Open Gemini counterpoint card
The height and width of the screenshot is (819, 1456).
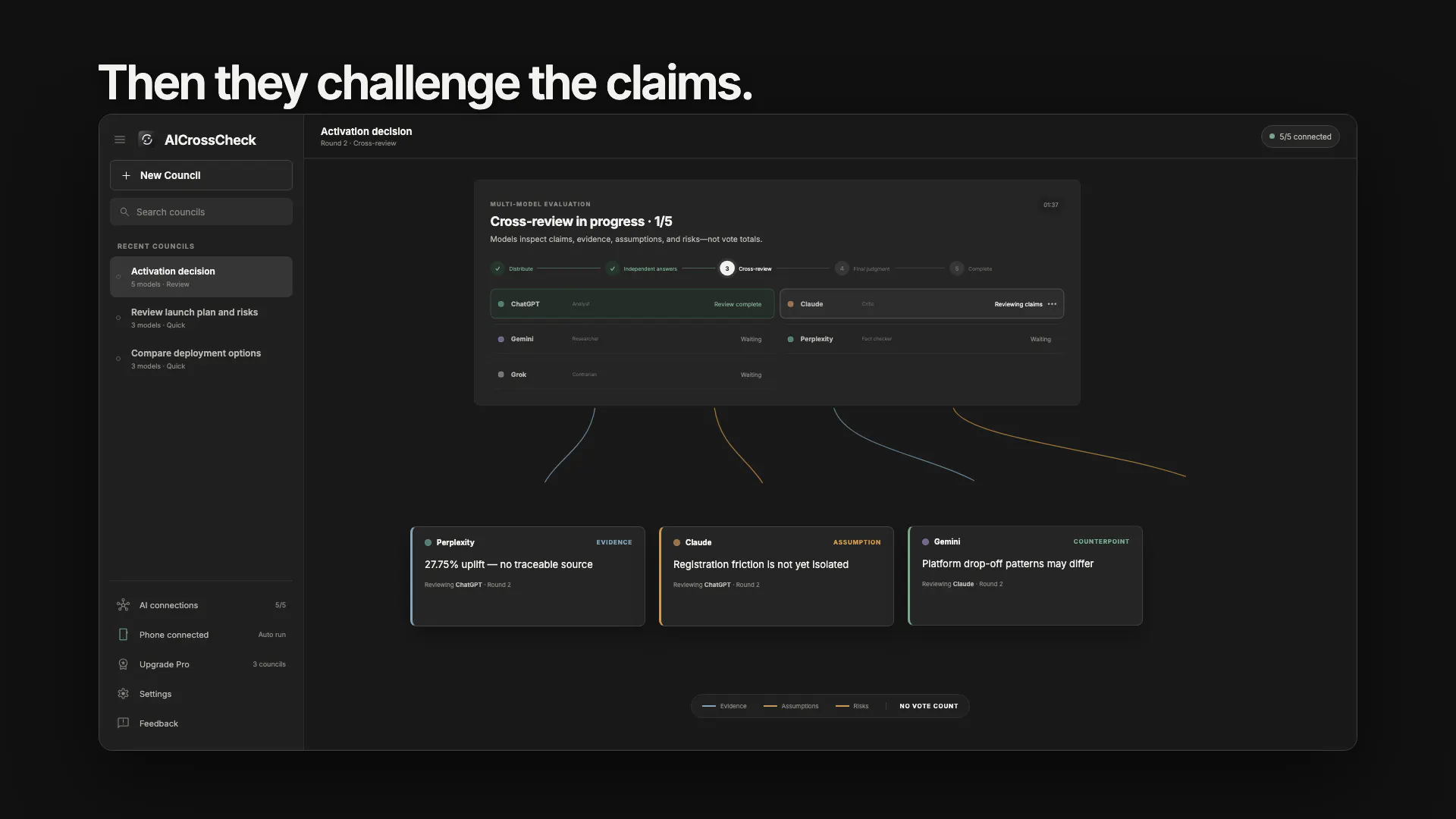pos(1025,576)
